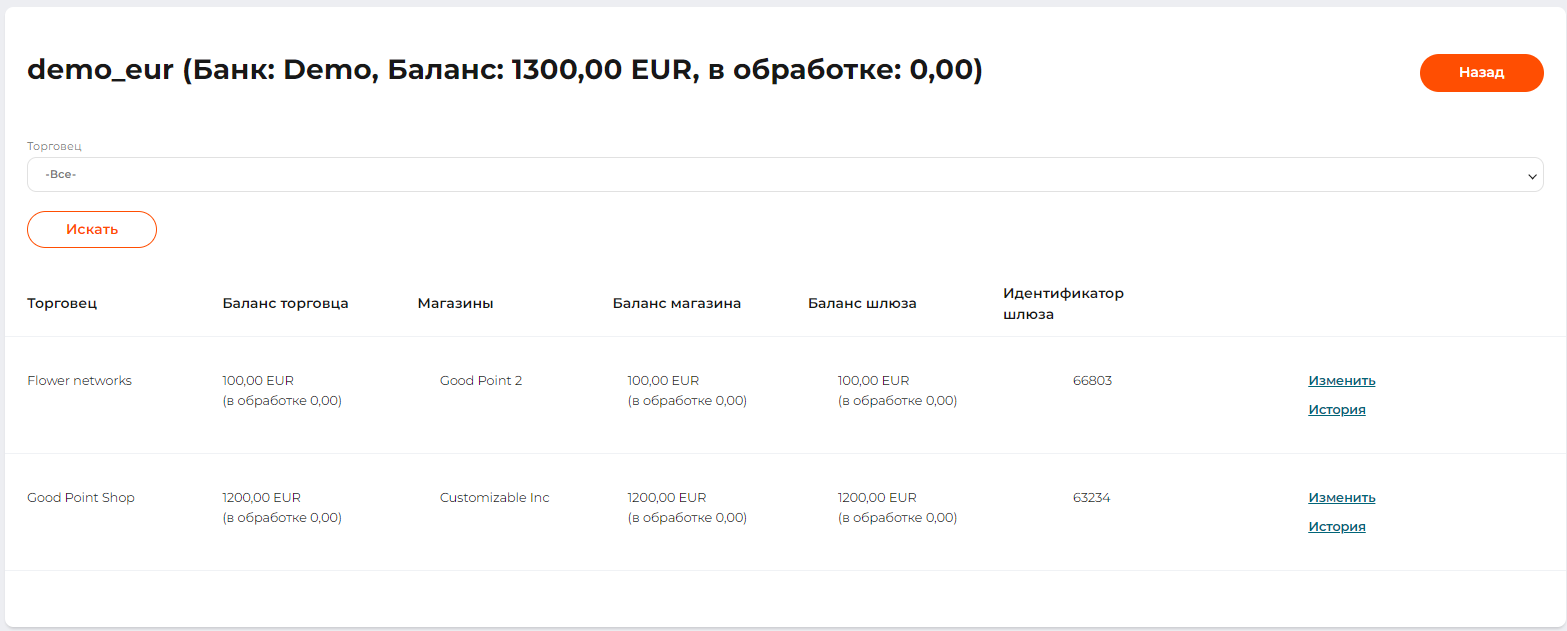
Task: Select the Good Point Shop merchant cell
Action: click(x=80, y=498)
